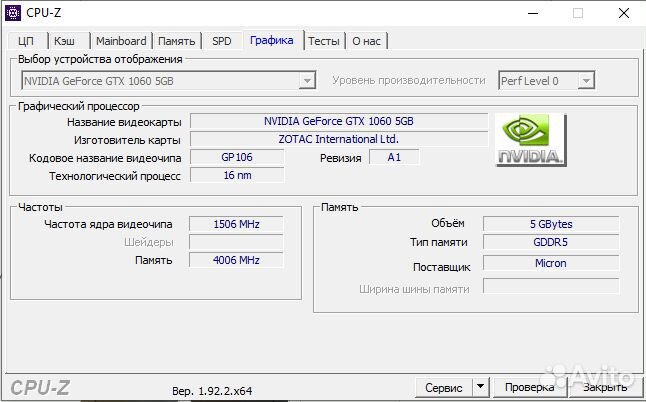Open the Mainboard tab
This screenshot has width=646, height=402.
(x=121, y=41)
